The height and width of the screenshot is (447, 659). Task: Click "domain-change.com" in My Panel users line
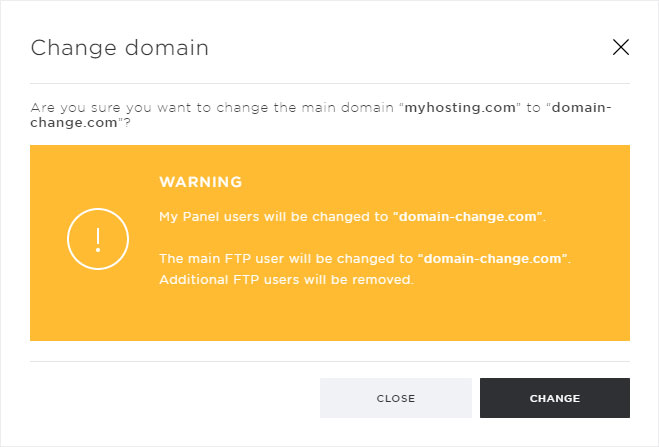click(468, 217)
